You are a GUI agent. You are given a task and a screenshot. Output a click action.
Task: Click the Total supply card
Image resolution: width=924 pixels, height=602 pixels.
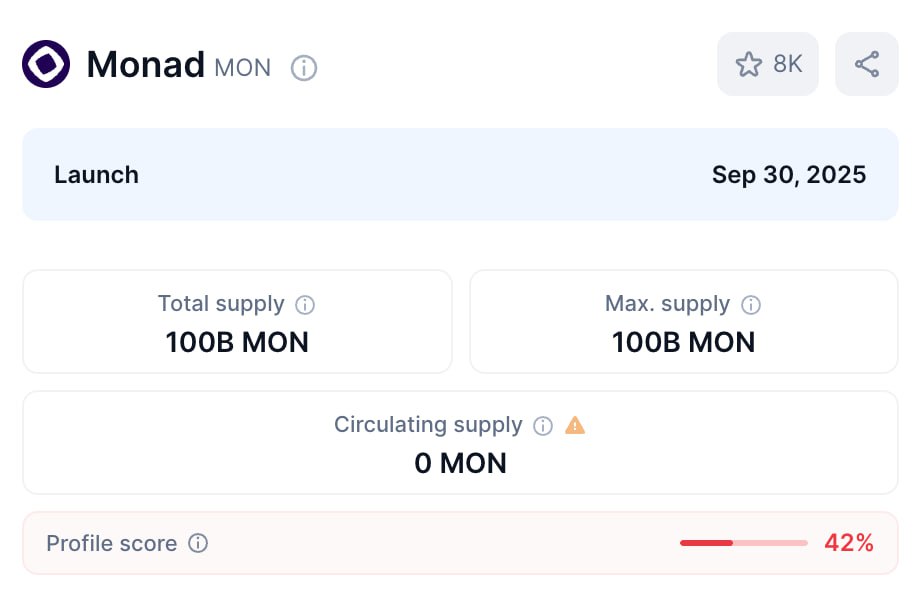(237, 322)
